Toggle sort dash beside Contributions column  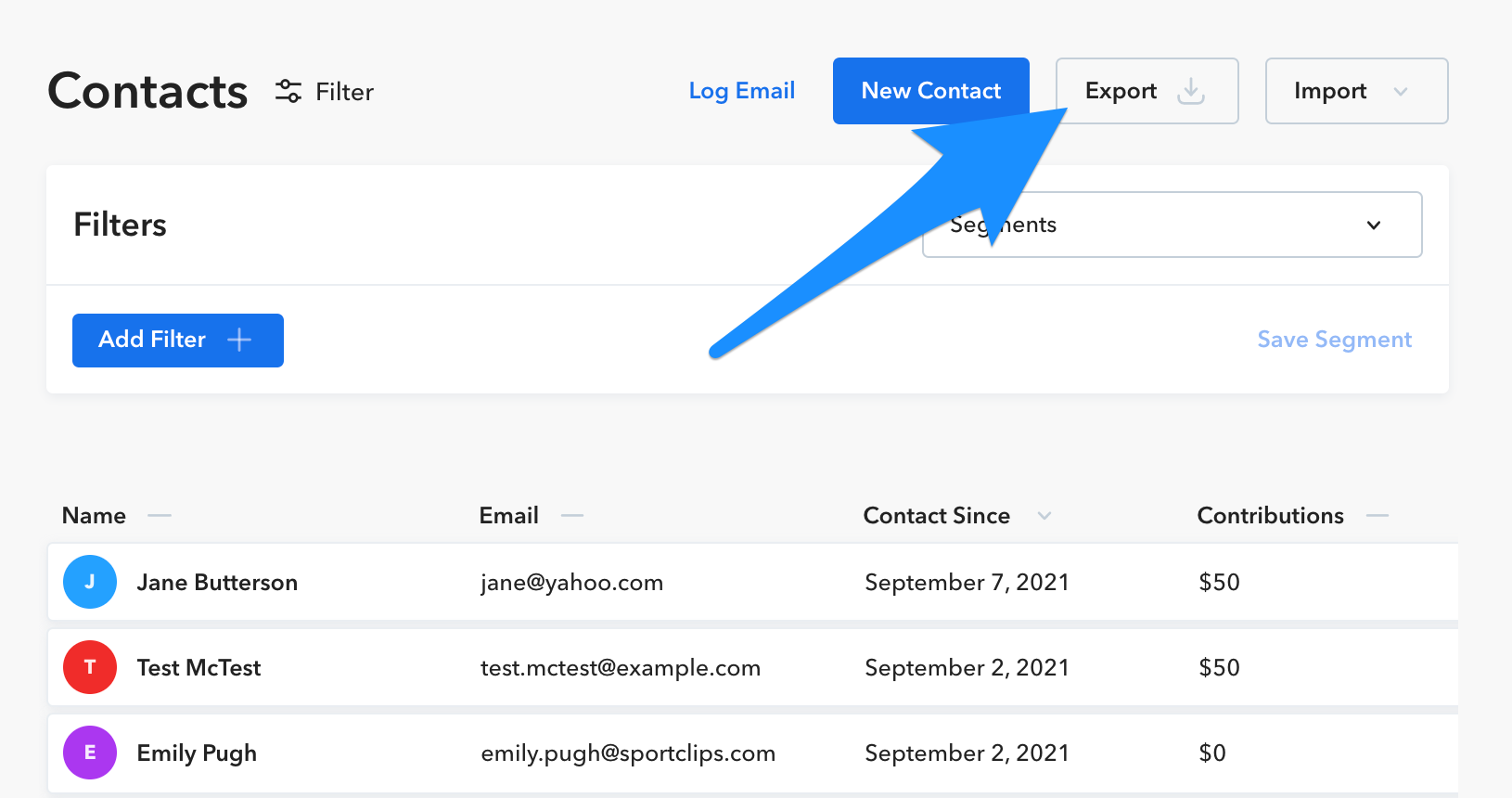click(1377, 515)
